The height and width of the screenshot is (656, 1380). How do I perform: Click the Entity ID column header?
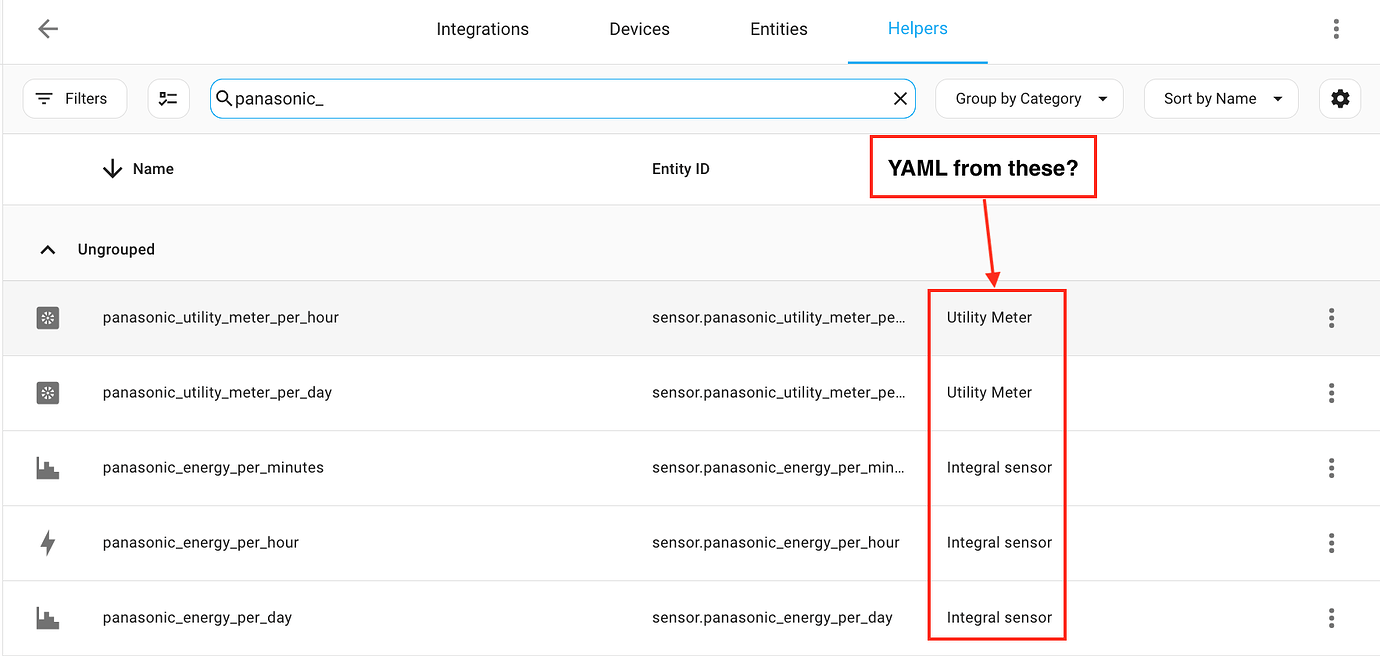click(x=681, y=169)
